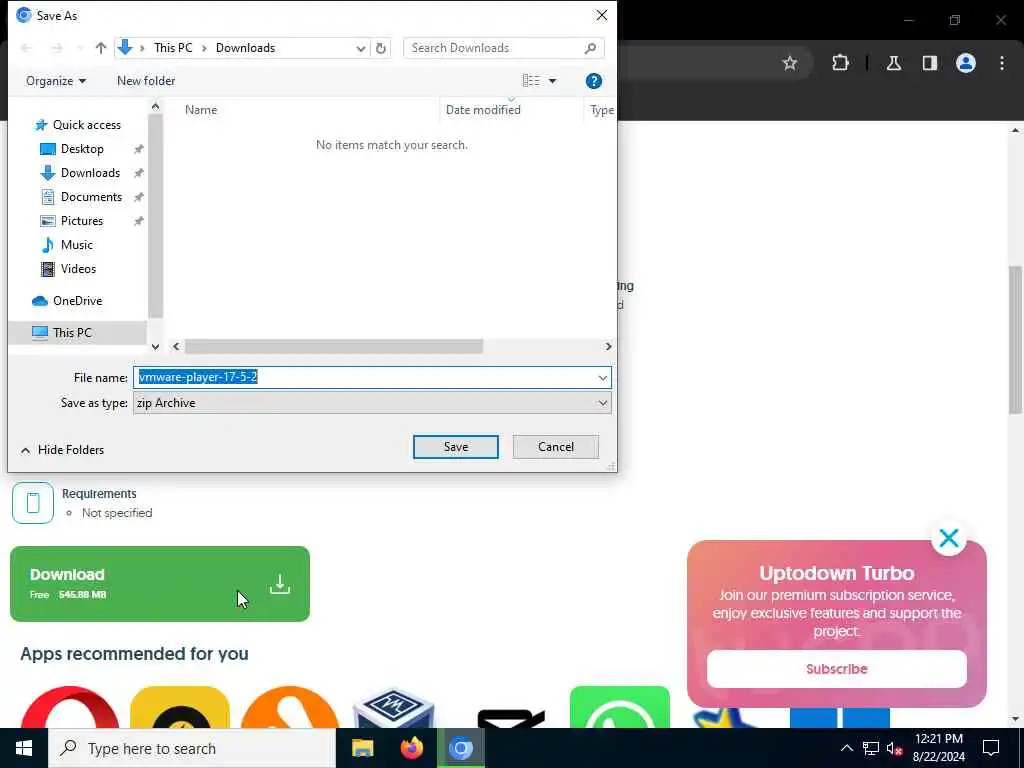Image resolution: width=1024 pixels, height=768 pixels.
Task: Open the Save as type dropdown
Action: click(x=372, y=403)
